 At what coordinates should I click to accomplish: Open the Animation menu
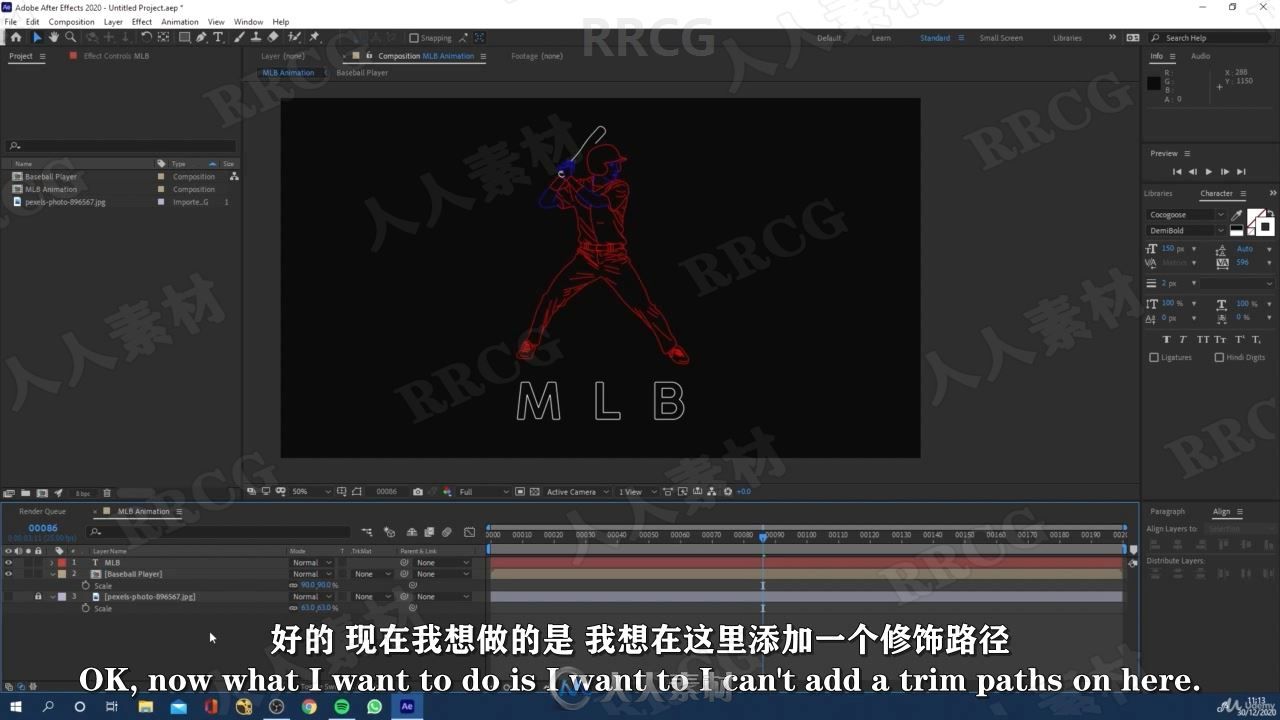point(180,22)
